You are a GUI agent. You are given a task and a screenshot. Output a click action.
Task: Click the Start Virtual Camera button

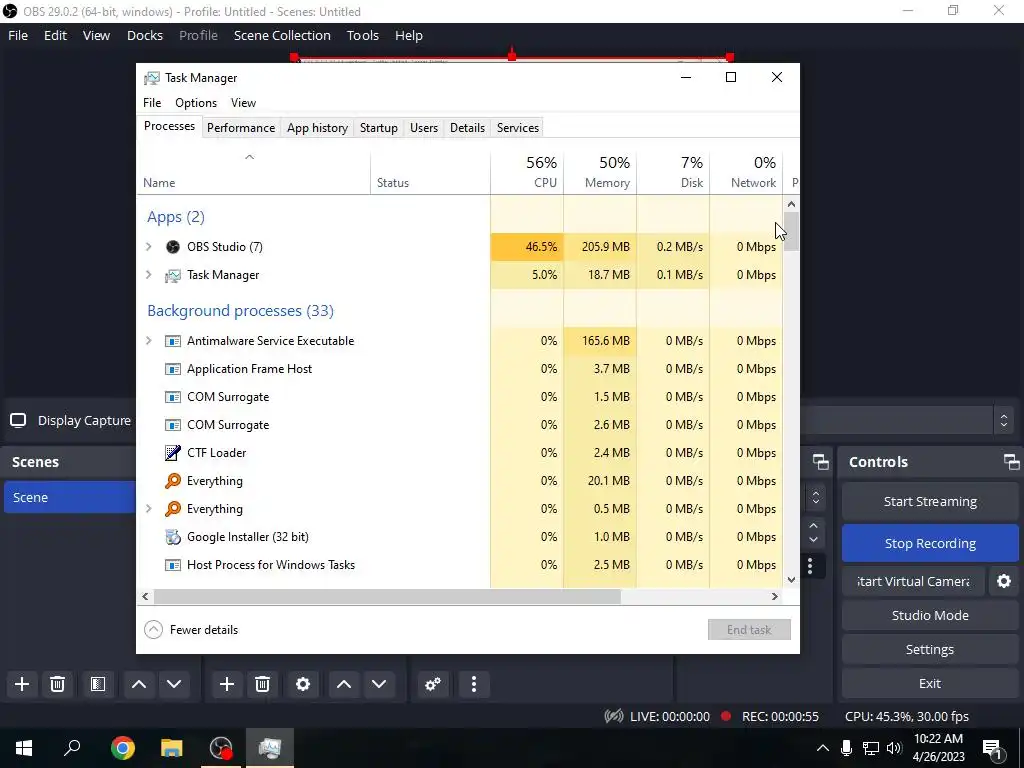(913, 581)
